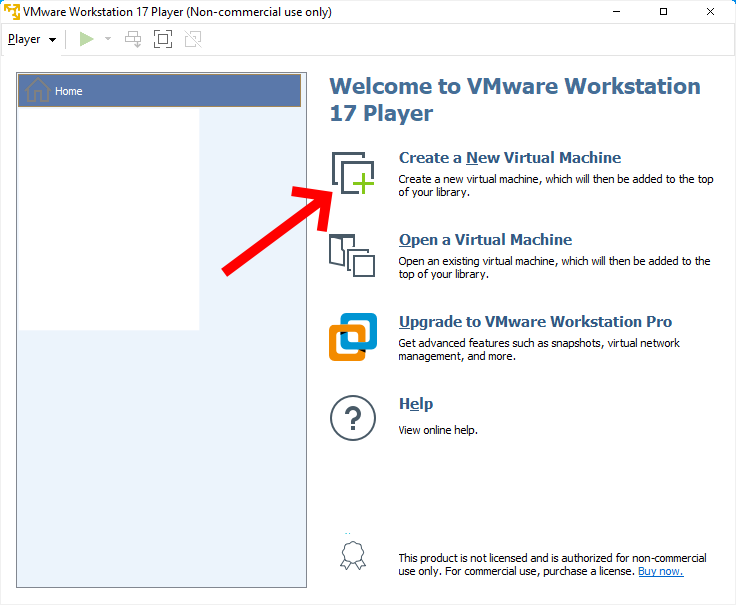736x605 pixels.
Task: Click the Create a New Virtual Machine icon
Action: click(x=352, y=173)
